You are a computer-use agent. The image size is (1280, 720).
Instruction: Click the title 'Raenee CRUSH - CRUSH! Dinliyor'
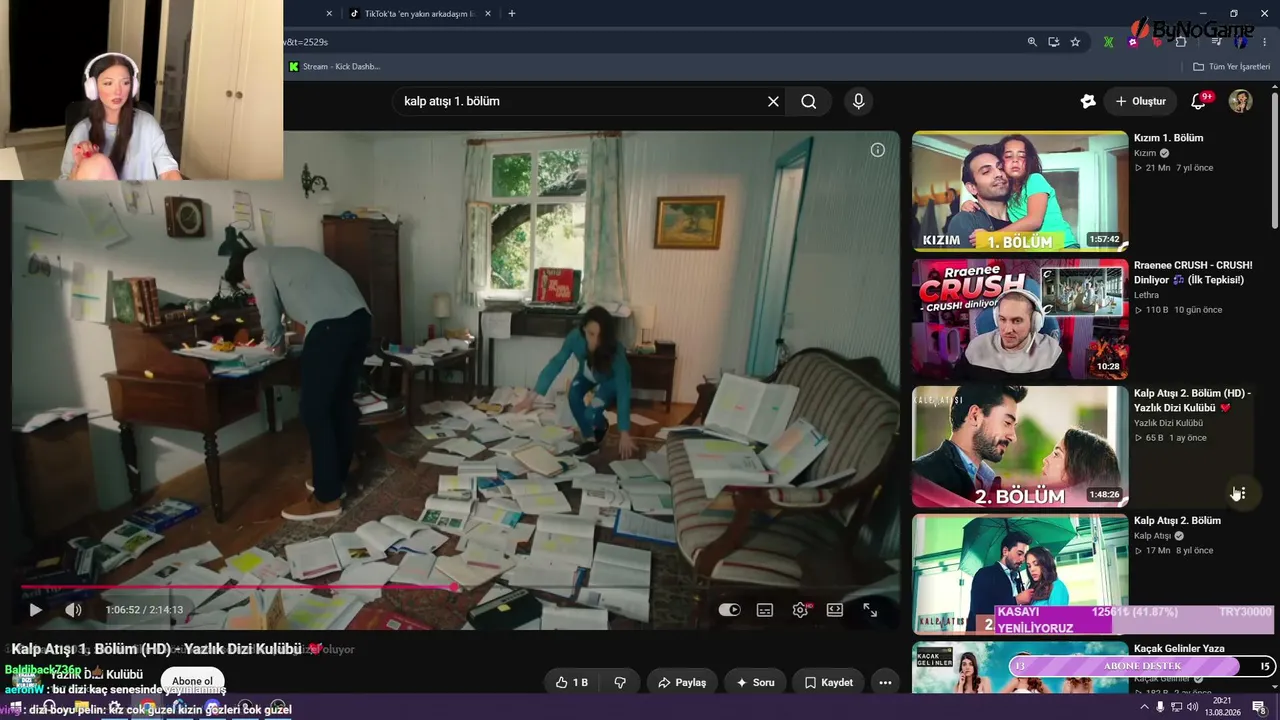click(1193, 273)
